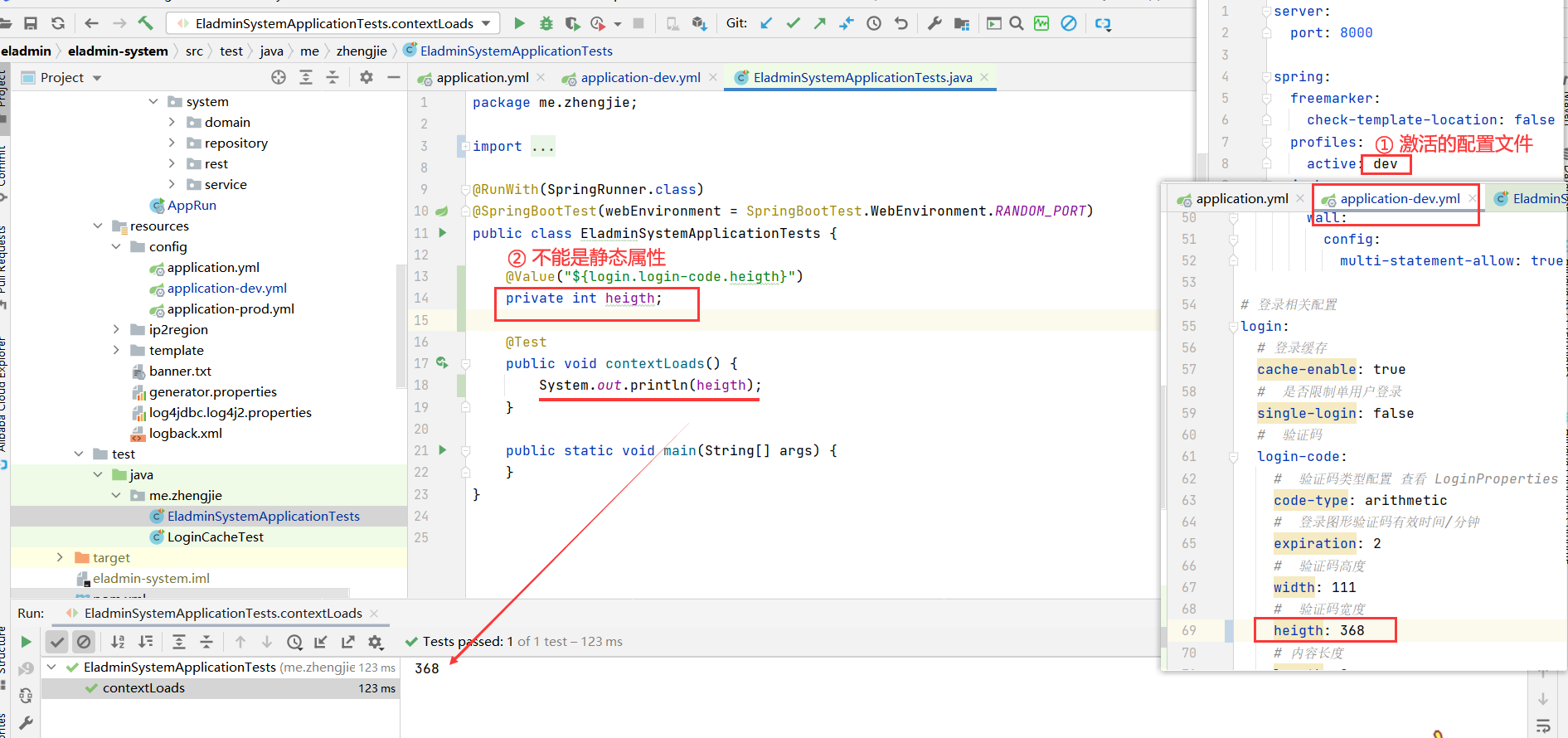Screen dimensions: 1568x738
Task: Click the export test results icon in the Run panel
Action: (x=348, y=642)
